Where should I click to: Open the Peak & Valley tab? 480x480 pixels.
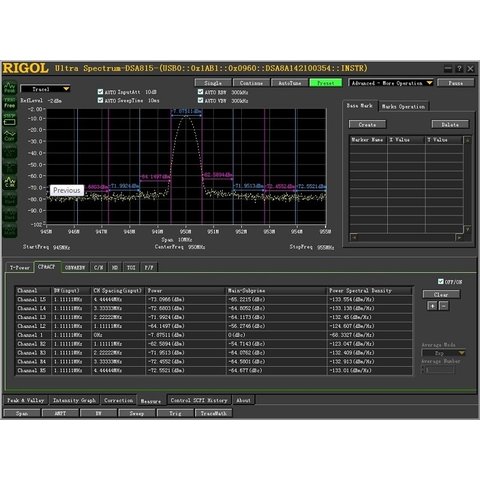tap(26, 400)
